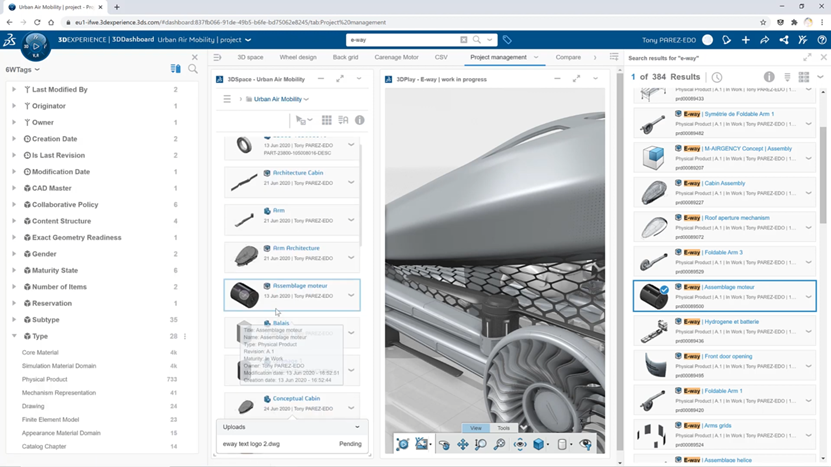Click the plus add icon in top bar
This screenshot has width=831, height=467.
pyautogui.click(x=746, y=40)
